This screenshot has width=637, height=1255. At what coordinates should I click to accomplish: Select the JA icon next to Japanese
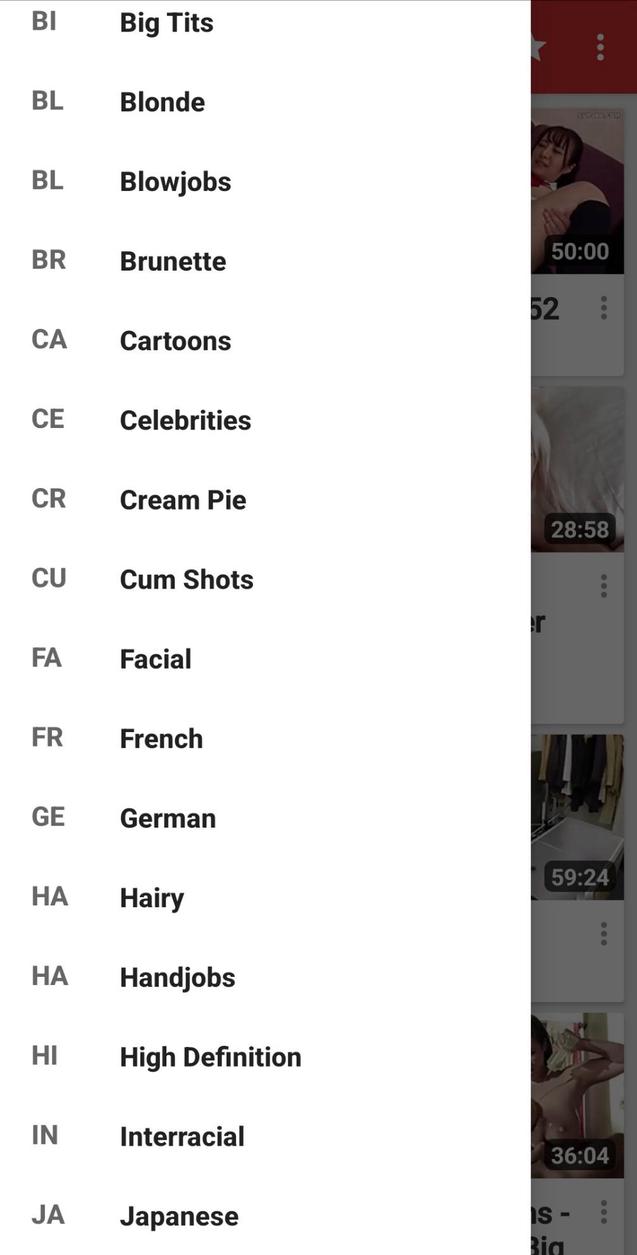pyautogui.click(x=47, y=1214)
